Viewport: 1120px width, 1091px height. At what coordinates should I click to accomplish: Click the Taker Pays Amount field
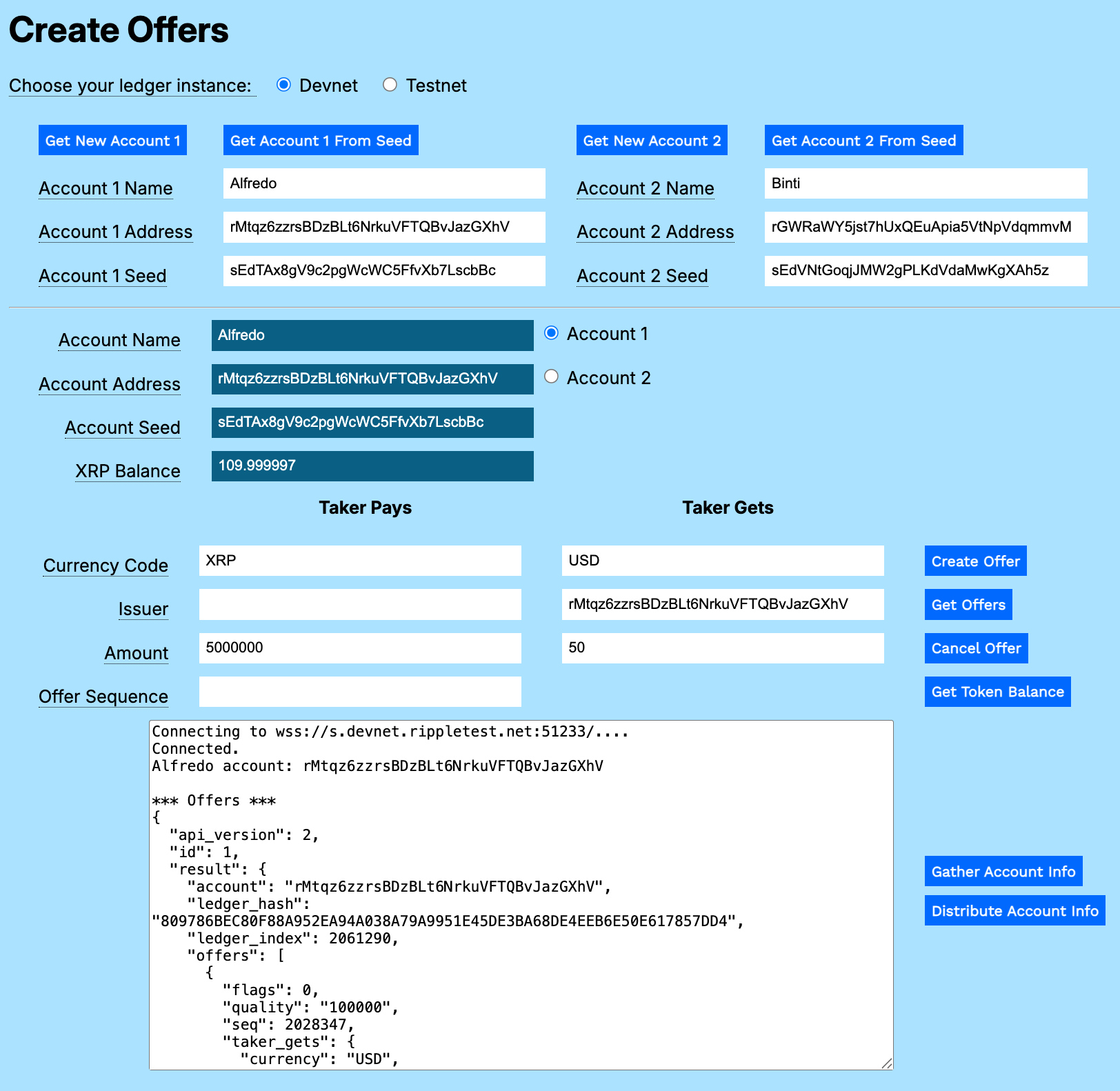(360, 648)
